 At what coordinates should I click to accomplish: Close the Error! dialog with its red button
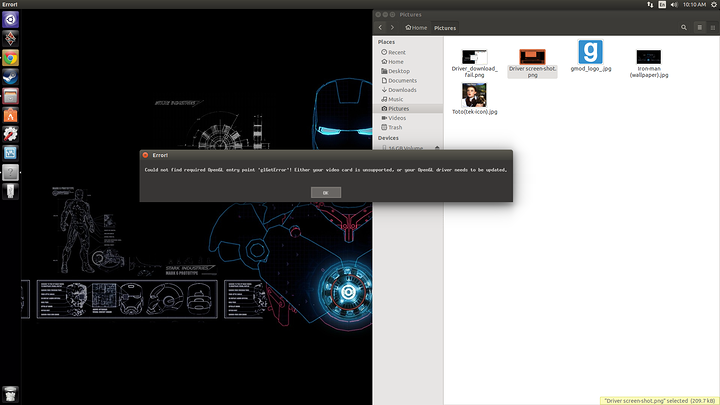145,155
